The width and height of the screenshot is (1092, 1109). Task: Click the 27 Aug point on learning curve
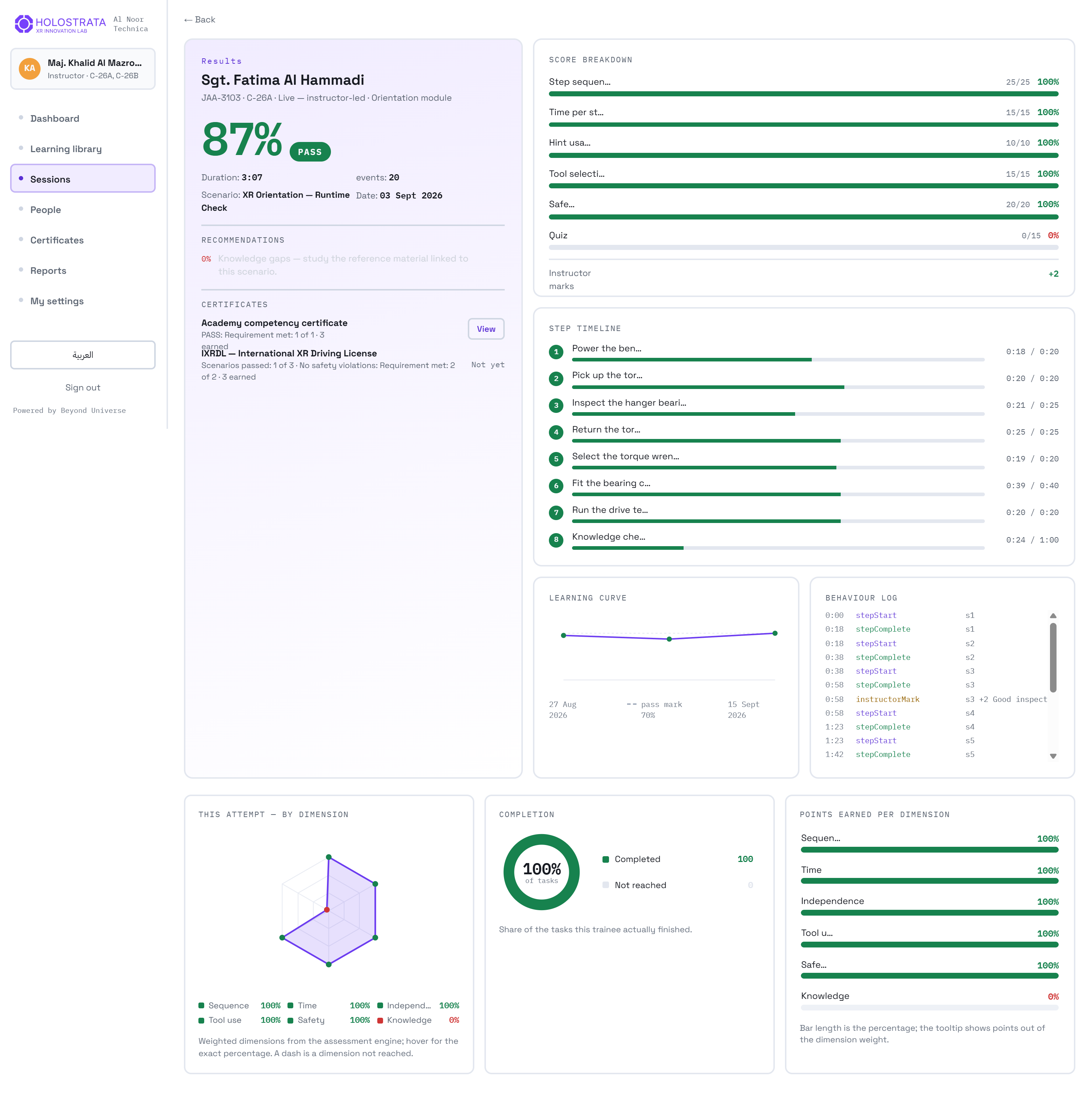pyautogui.click(x=564, y=635)
